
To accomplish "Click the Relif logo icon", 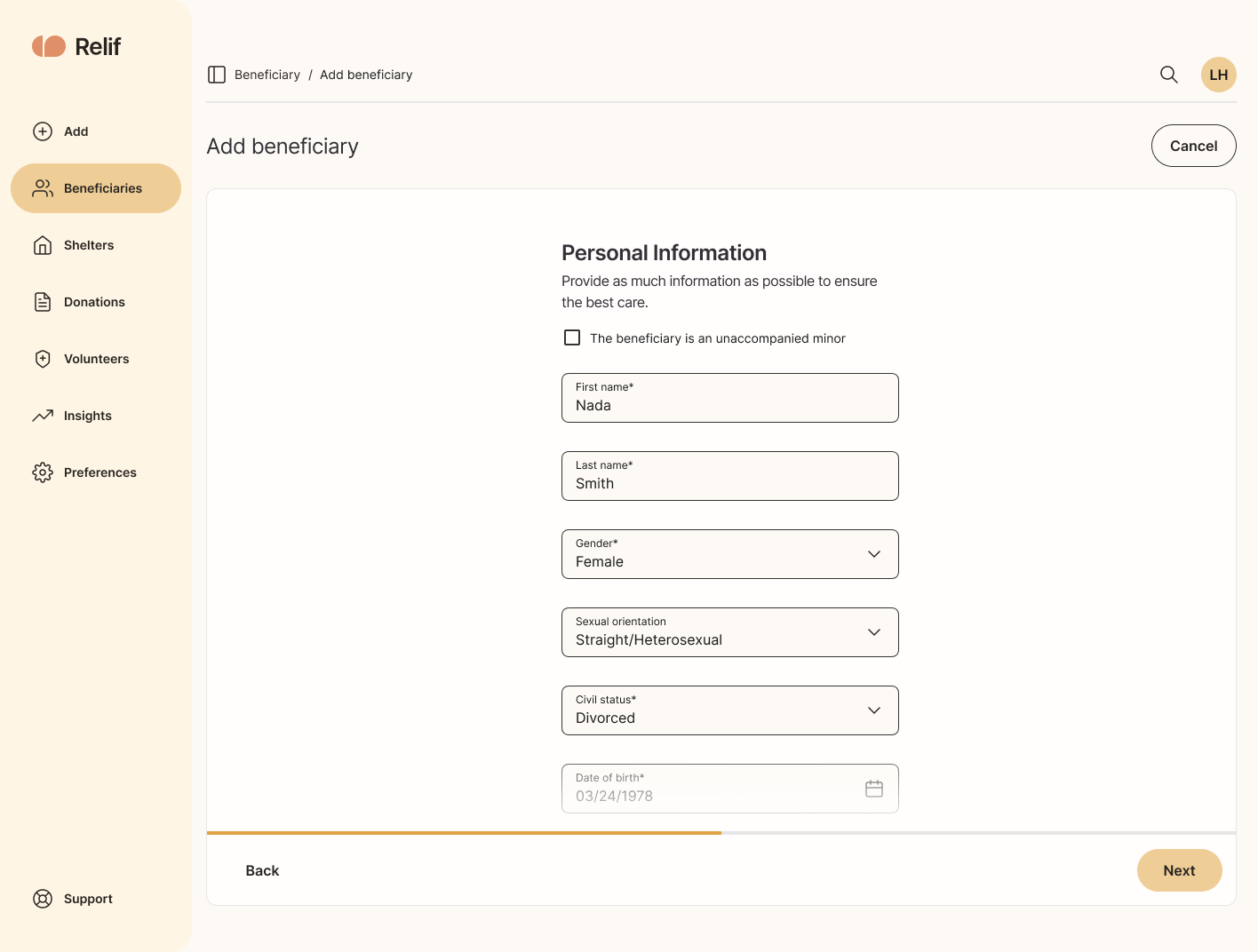I will (49, 46).
